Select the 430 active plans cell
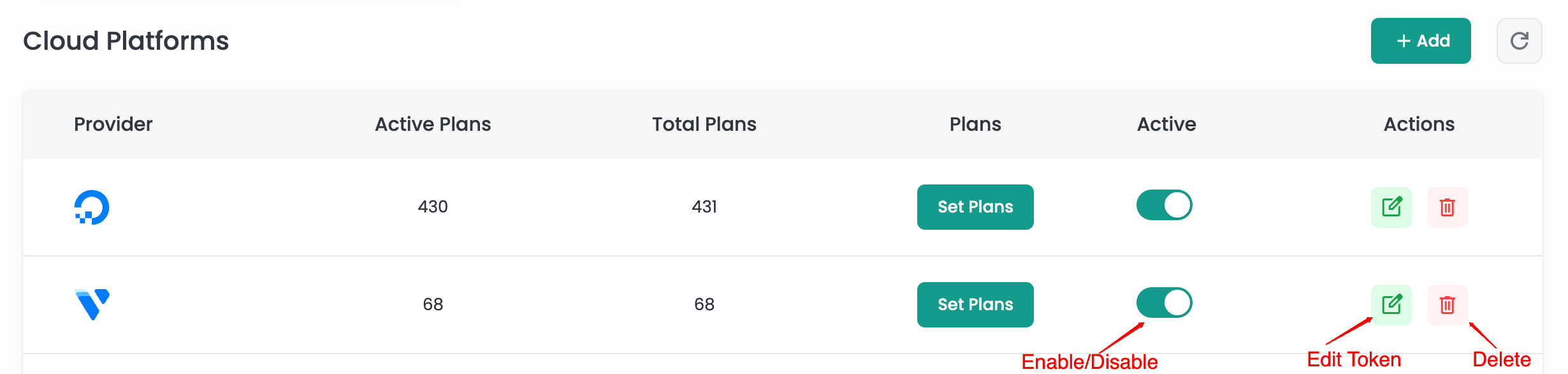 (433, 207)
